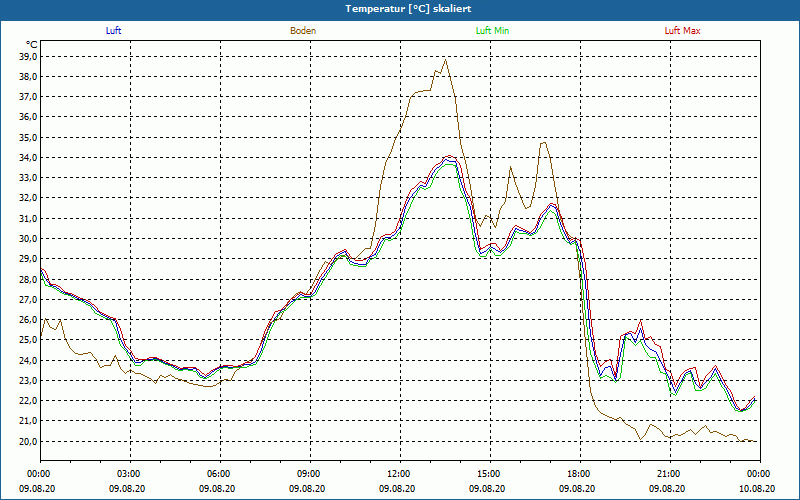800x500 pixels.
Task: Click the 09:00 time axis label
Action: tap(309, 474)
